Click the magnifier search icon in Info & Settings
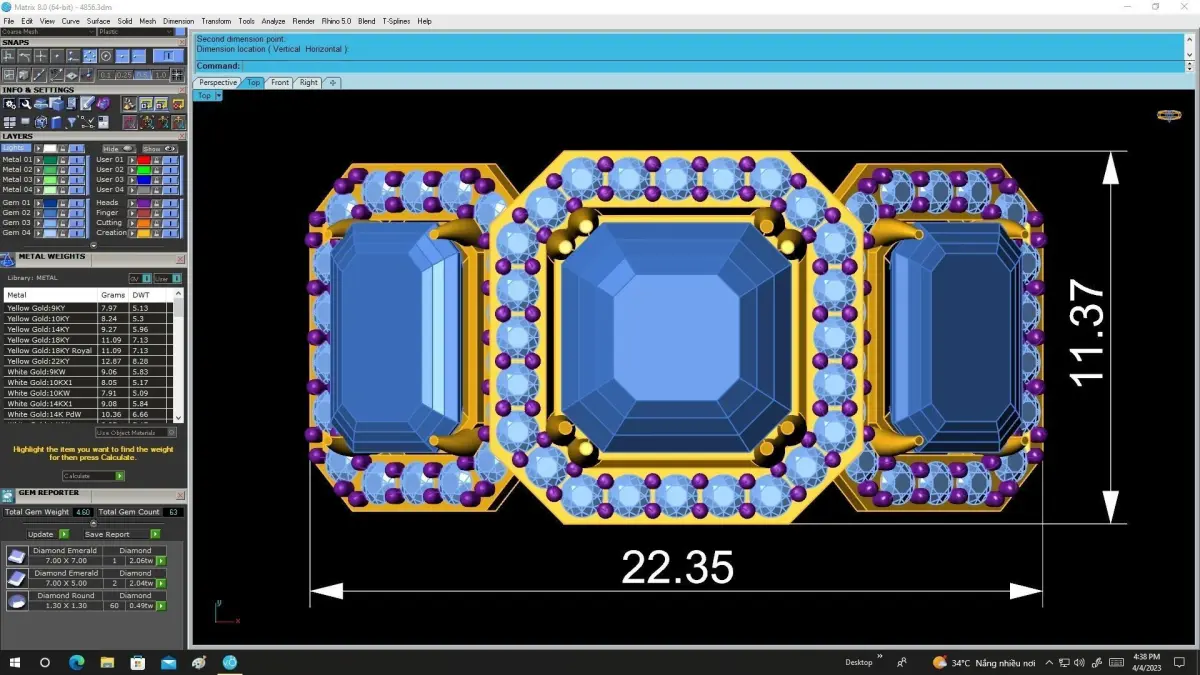This screenshot has height=675, width=1200. pyautogui.click(x=25, y=104)
